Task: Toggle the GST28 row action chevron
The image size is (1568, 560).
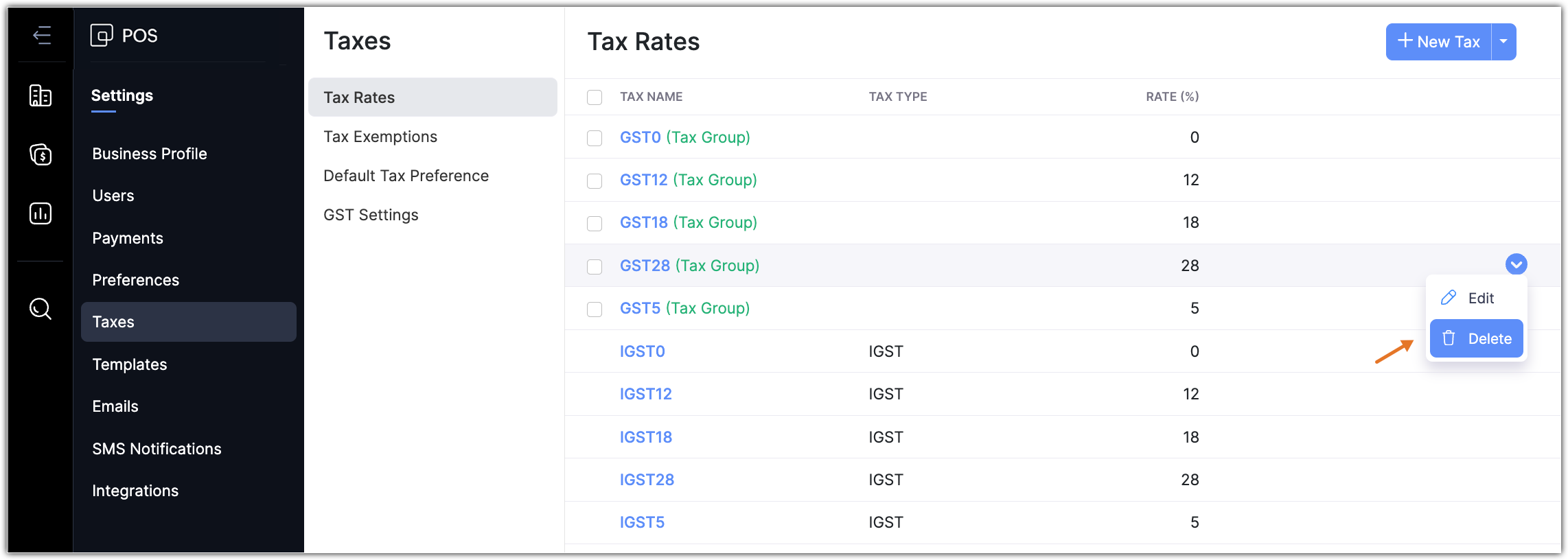Action: click(1516, 264)
